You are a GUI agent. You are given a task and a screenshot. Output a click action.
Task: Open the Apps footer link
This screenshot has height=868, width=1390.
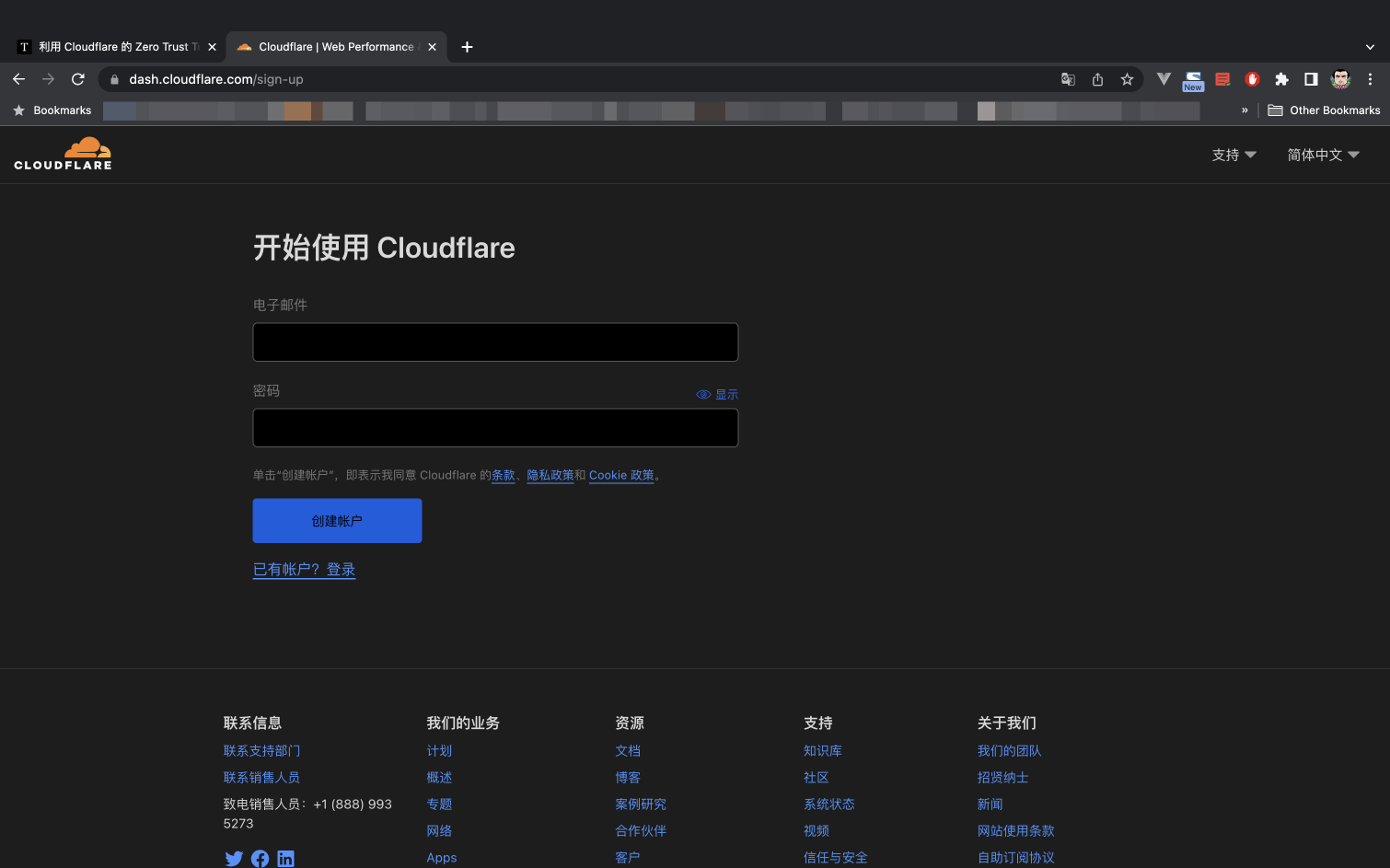click(442, 858)
